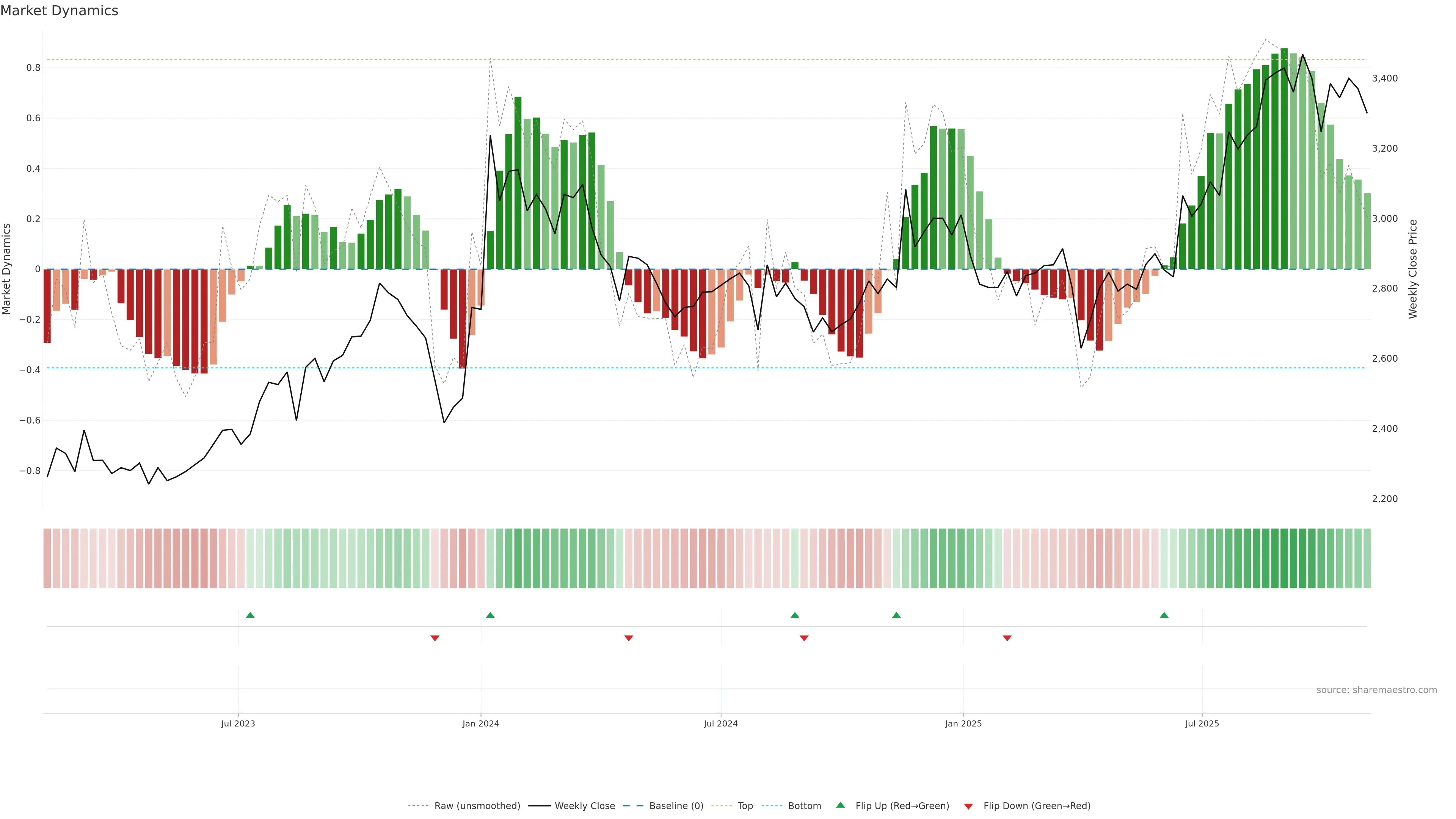Click the last green Flip Up marker before Jul 2025
1456x819 pixels.
coord(1164,615)
